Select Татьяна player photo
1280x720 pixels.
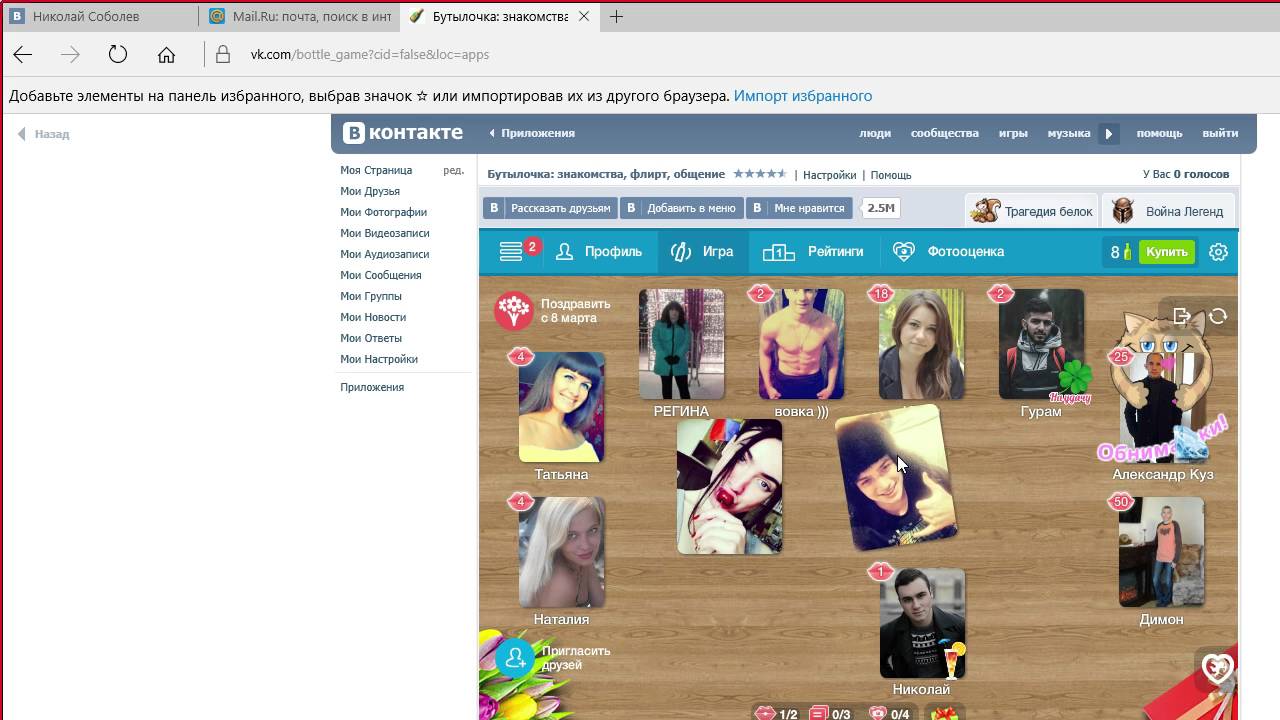(561, 407)
